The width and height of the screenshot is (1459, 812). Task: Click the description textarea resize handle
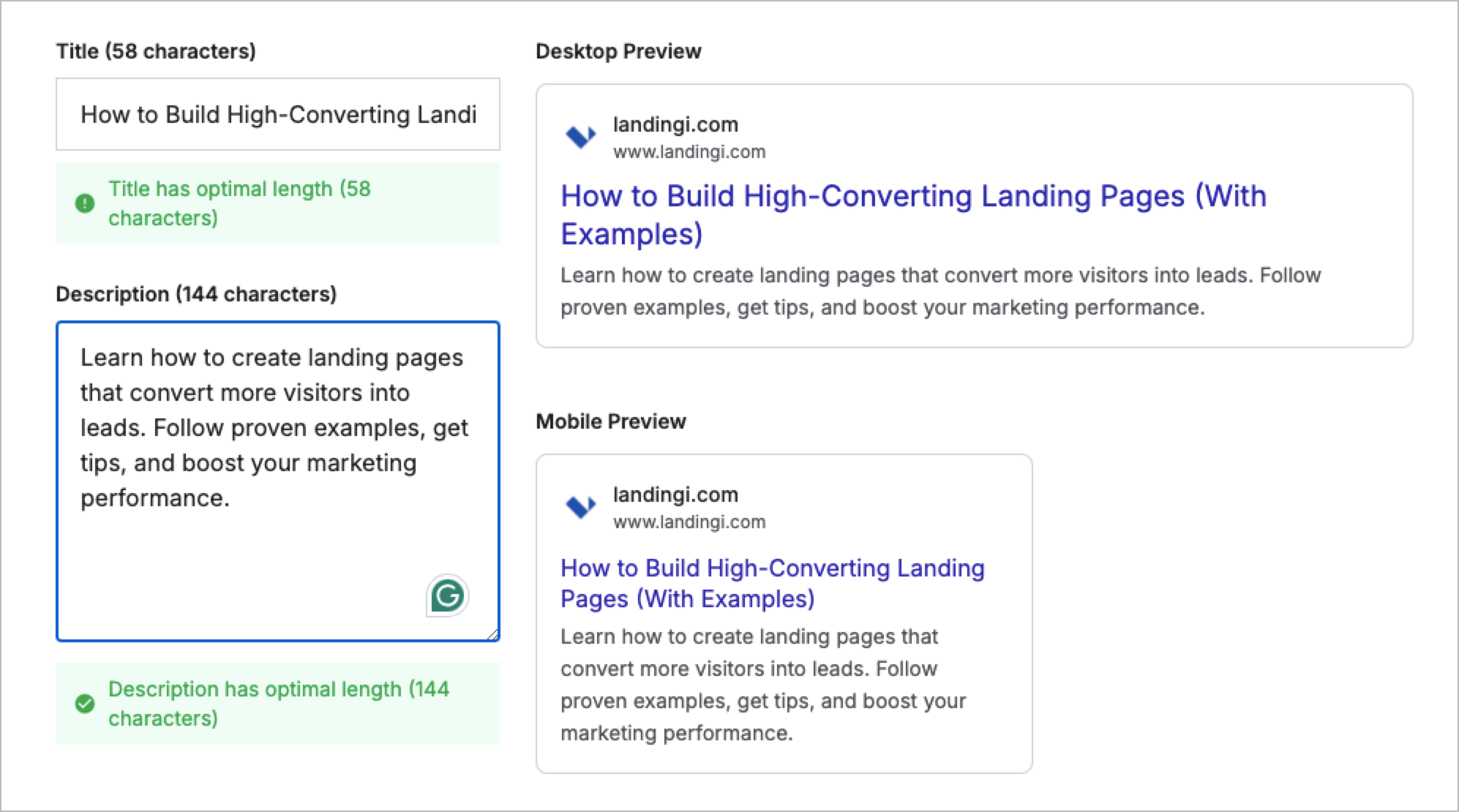[493, 634]
